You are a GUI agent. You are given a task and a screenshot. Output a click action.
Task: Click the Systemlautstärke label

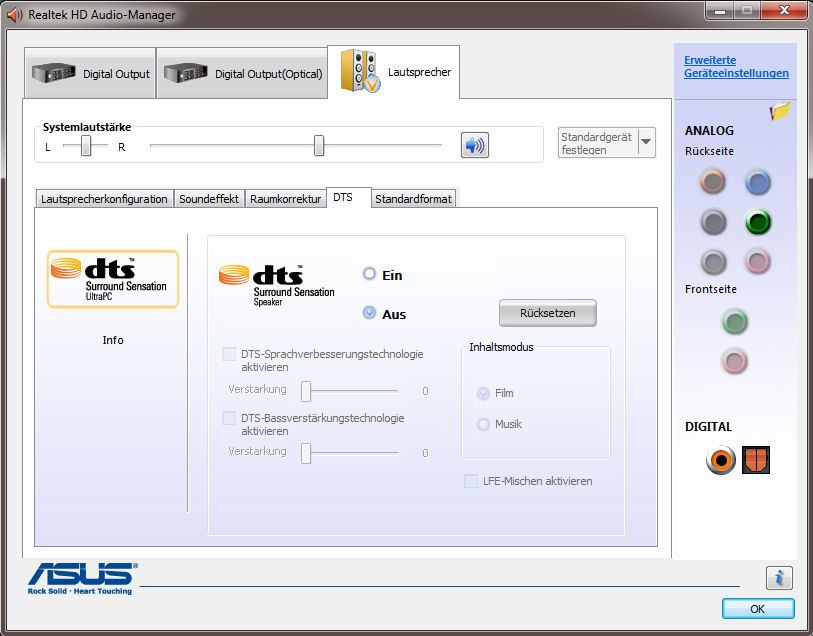(87, 127)
